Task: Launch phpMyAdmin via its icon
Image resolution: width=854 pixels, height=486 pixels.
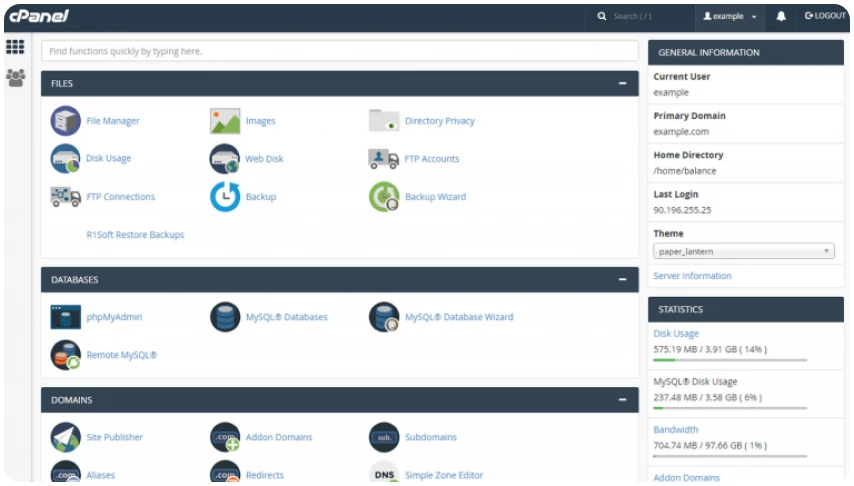Action: 66,317
